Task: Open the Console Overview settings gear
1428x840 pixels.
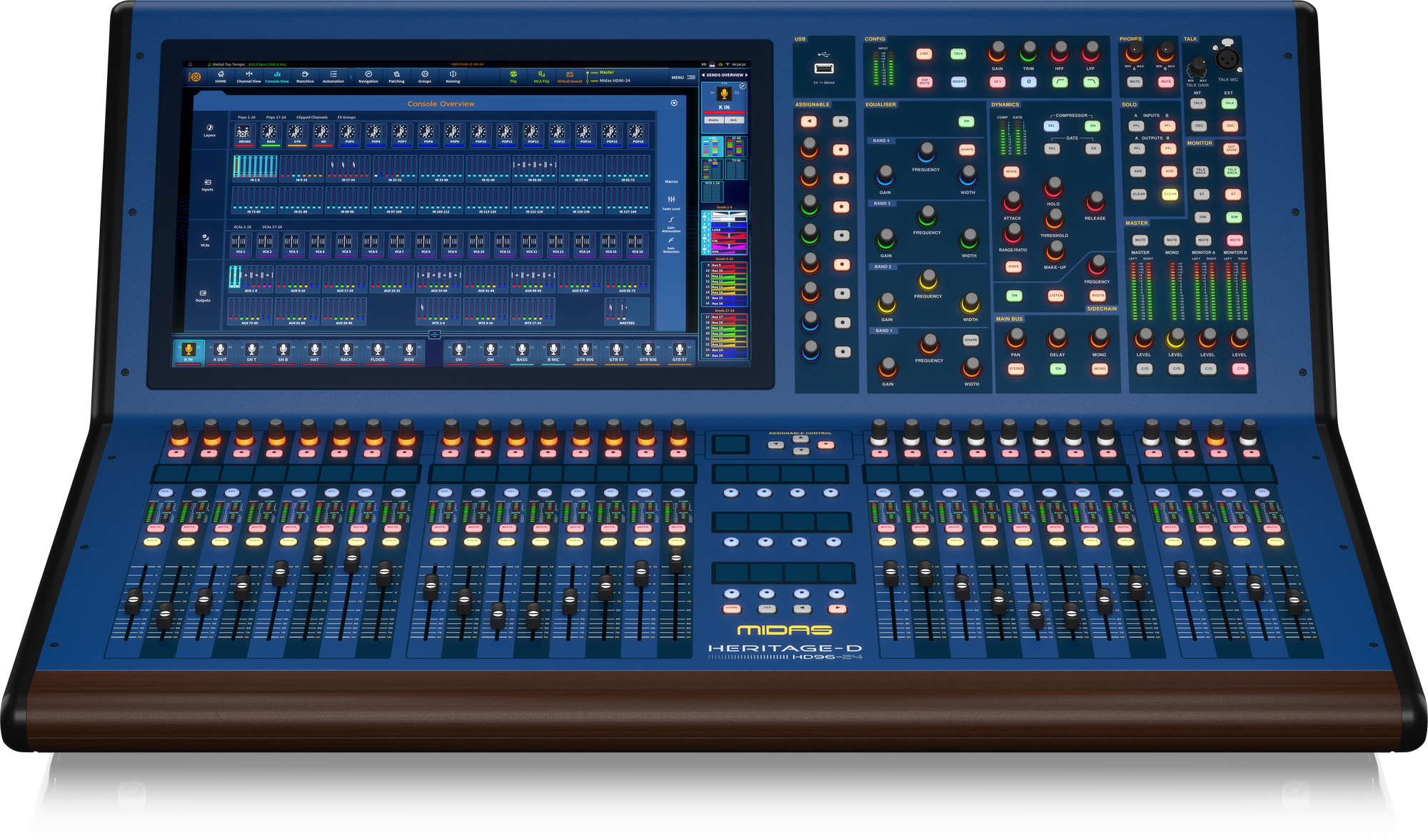Action: pos(674,103)
